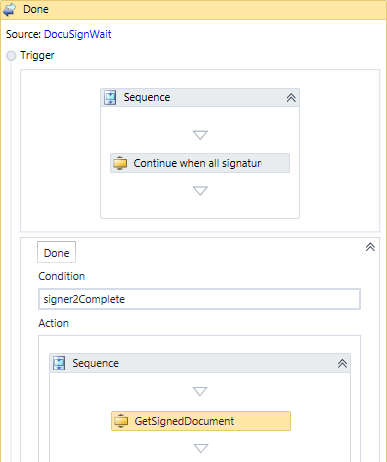This screenshot has height=462, width=387.
Task: Collapse the Done condition panel
Action: click(x=370, y=247)
